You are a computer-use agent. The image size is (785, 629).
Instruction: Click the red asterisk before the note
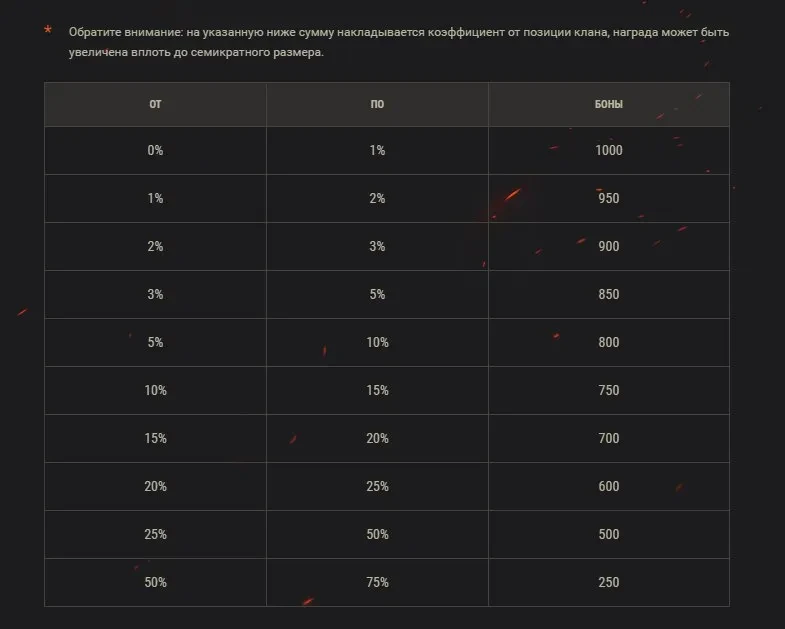tap(48, 30)
